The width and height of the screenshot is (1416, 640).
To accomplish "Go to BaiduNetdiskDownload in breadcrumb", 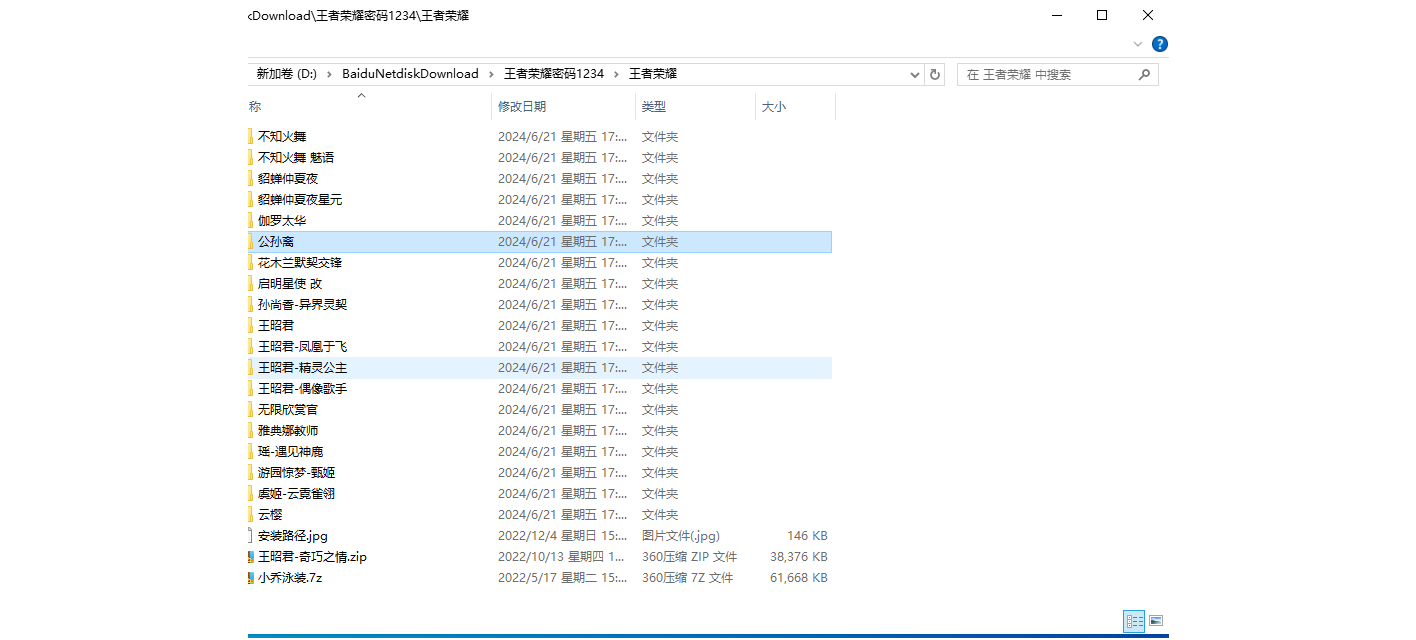I will pyautogui.click(x=410, y=74).
